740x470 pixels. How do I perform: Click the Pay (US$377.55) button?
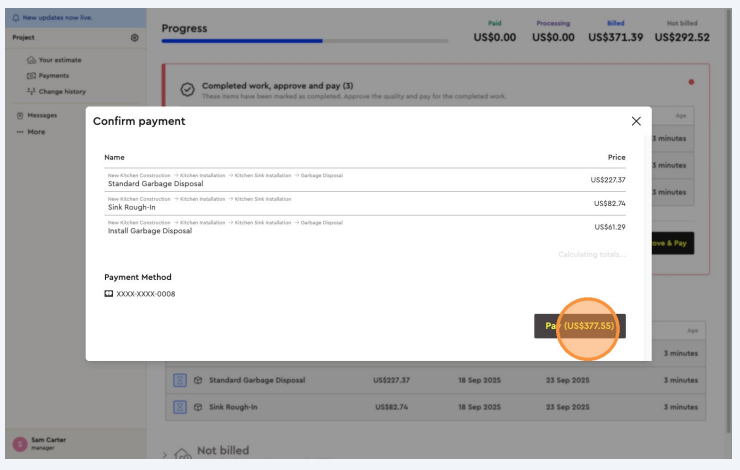point(579,326)
